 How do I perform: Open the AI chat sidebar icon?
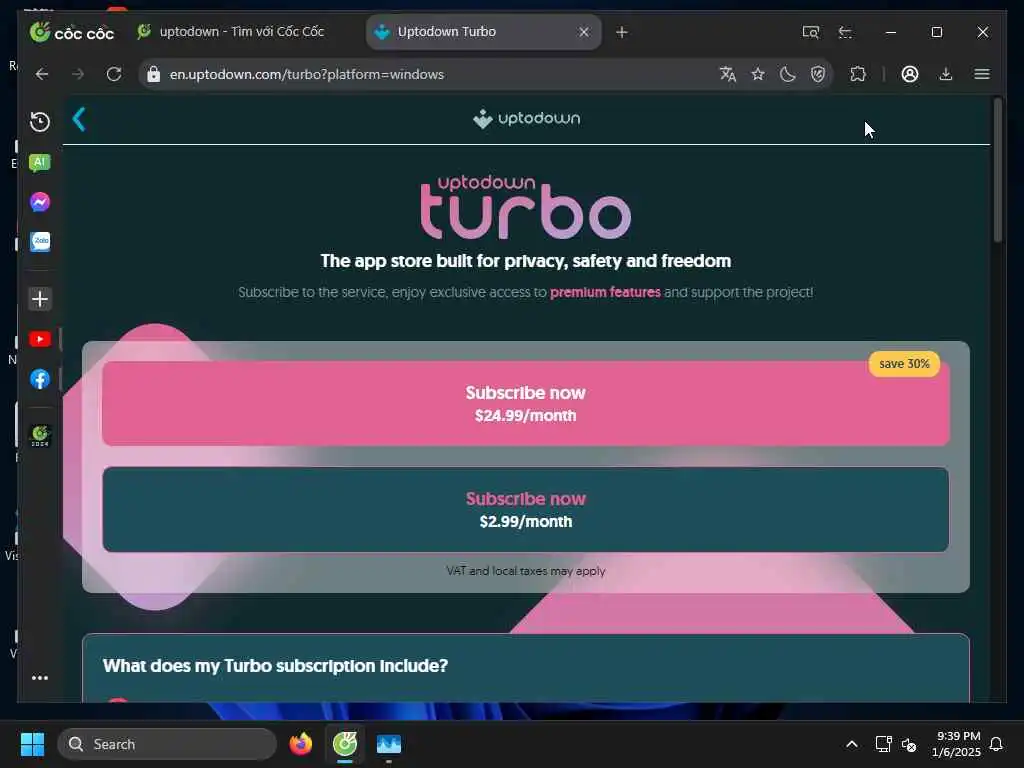40,163
